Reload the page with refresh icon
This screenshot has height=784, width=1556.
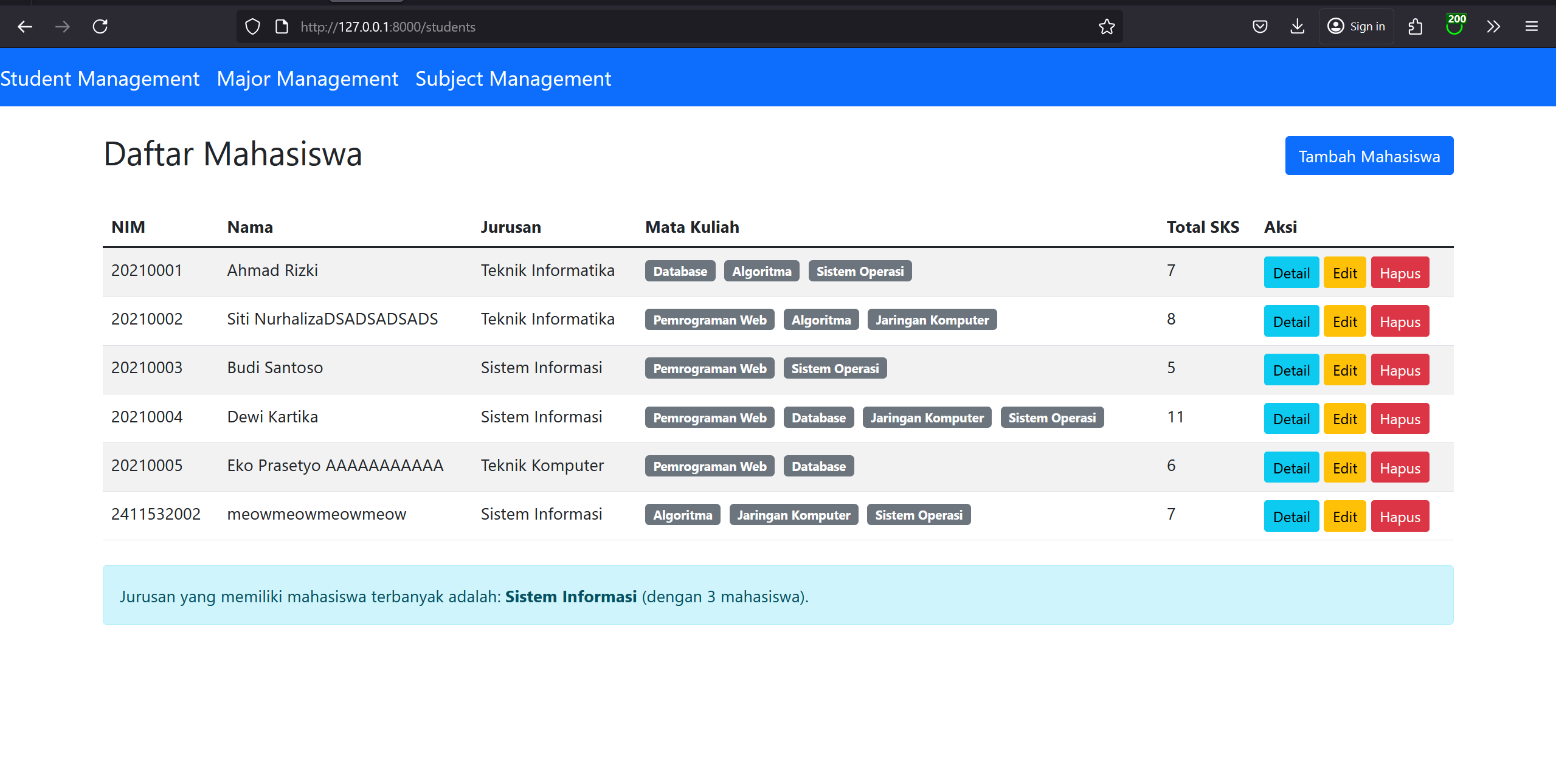(100, 27)
